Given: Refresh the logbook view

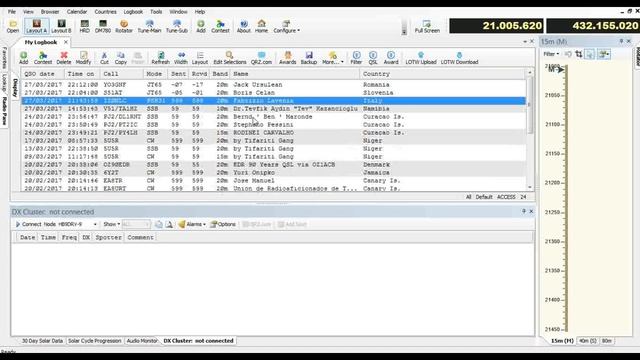Looking at the screenshot, I should coord(160,58).
